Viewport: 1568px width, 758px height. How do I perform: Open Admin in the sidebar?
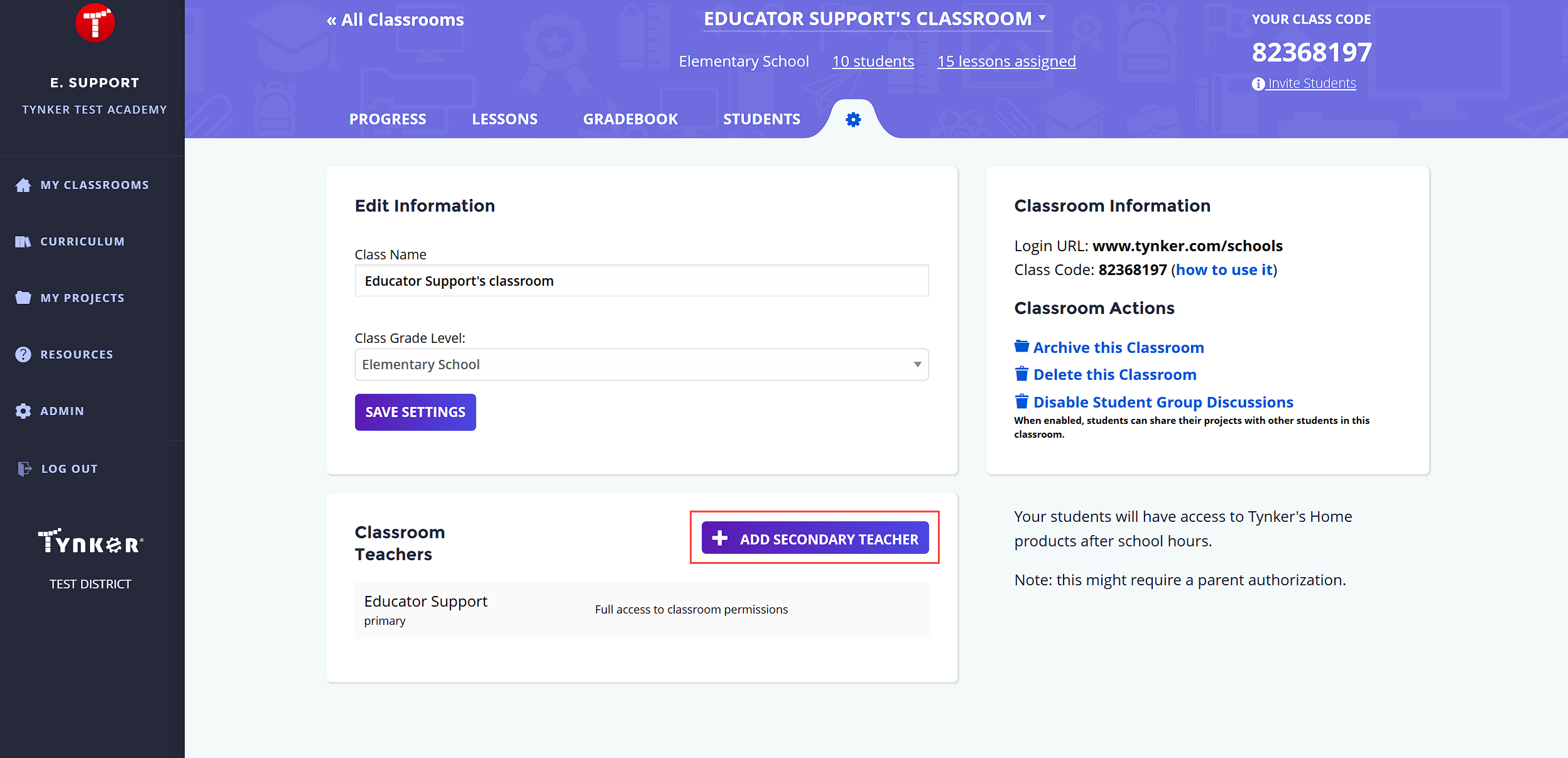[x=62, y=411]
